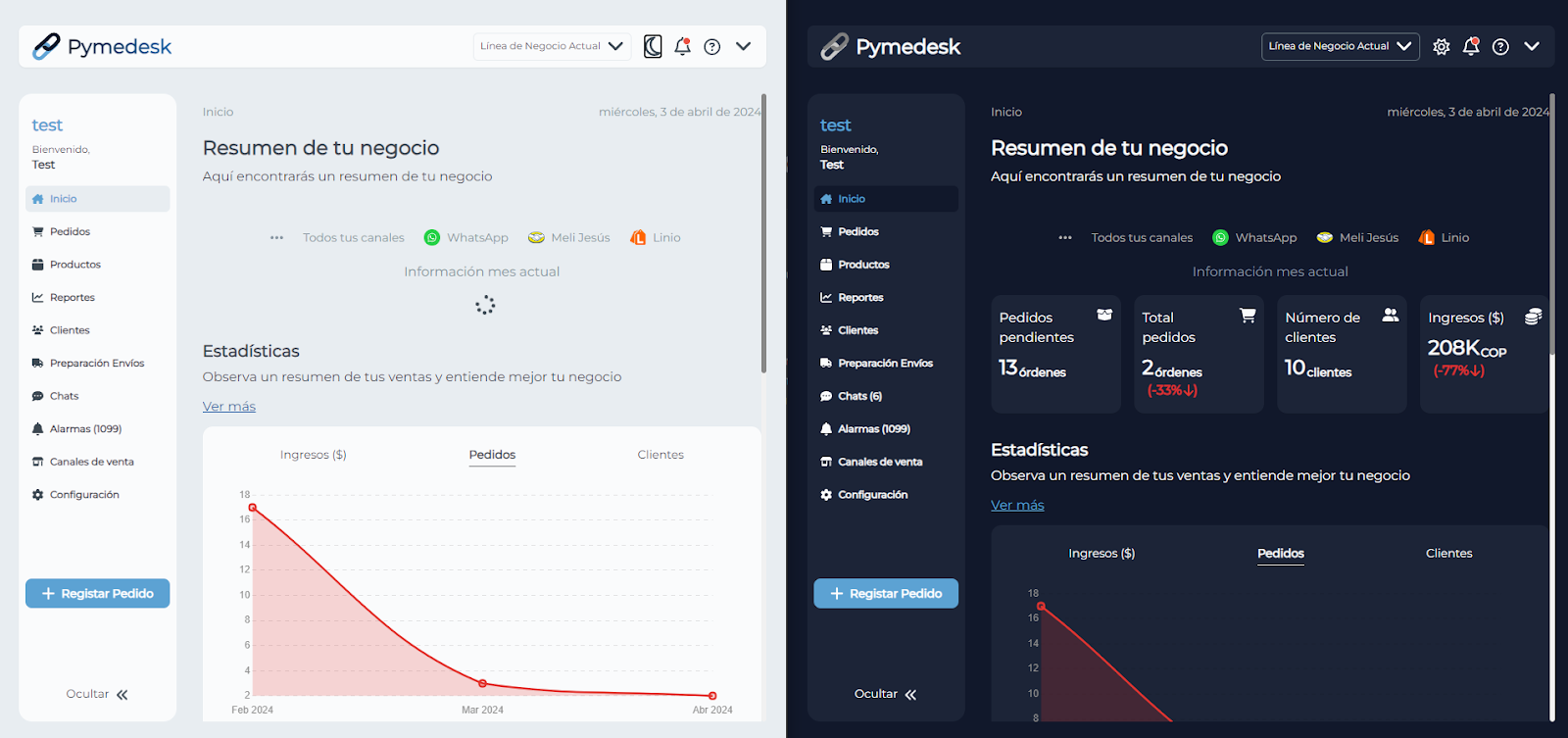Open Número de clientes card, dark panel
Image resolution: width=1568 pixels, height=738 pixels.
1342,354
